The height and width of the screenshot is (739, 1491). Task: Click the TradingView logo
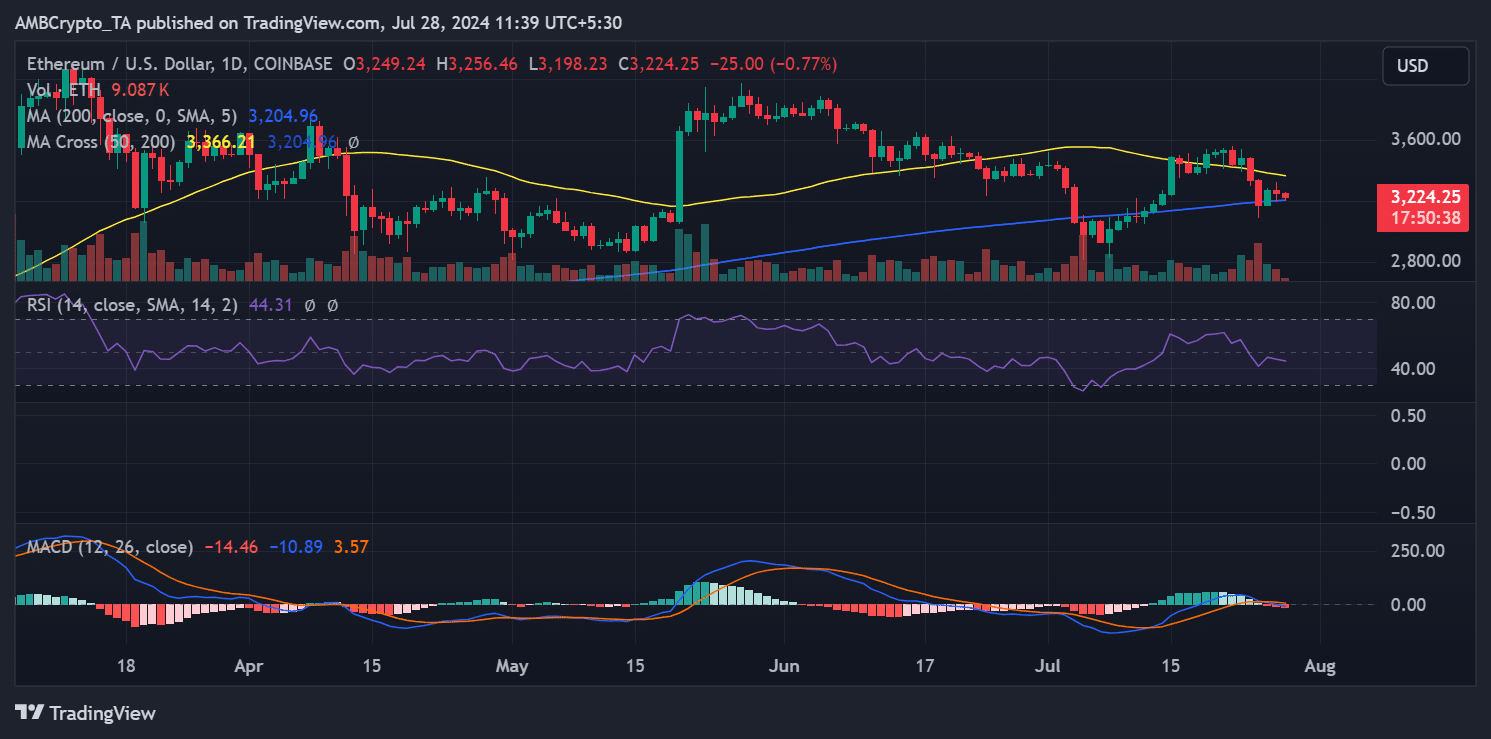(x=86, y=713)
